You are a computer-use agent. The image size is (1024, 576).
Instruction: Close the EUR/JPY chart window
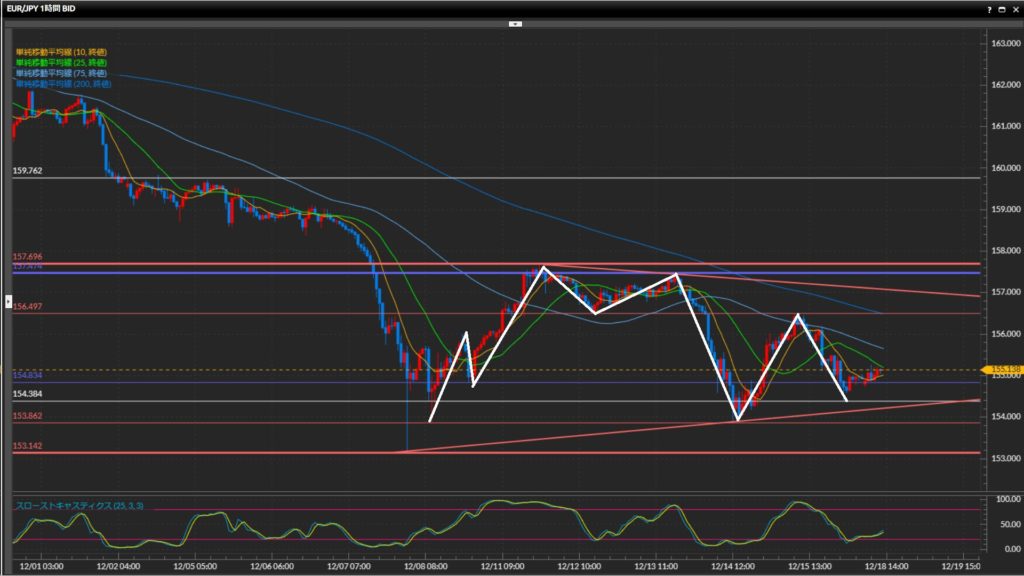[x=1014, y=8]
